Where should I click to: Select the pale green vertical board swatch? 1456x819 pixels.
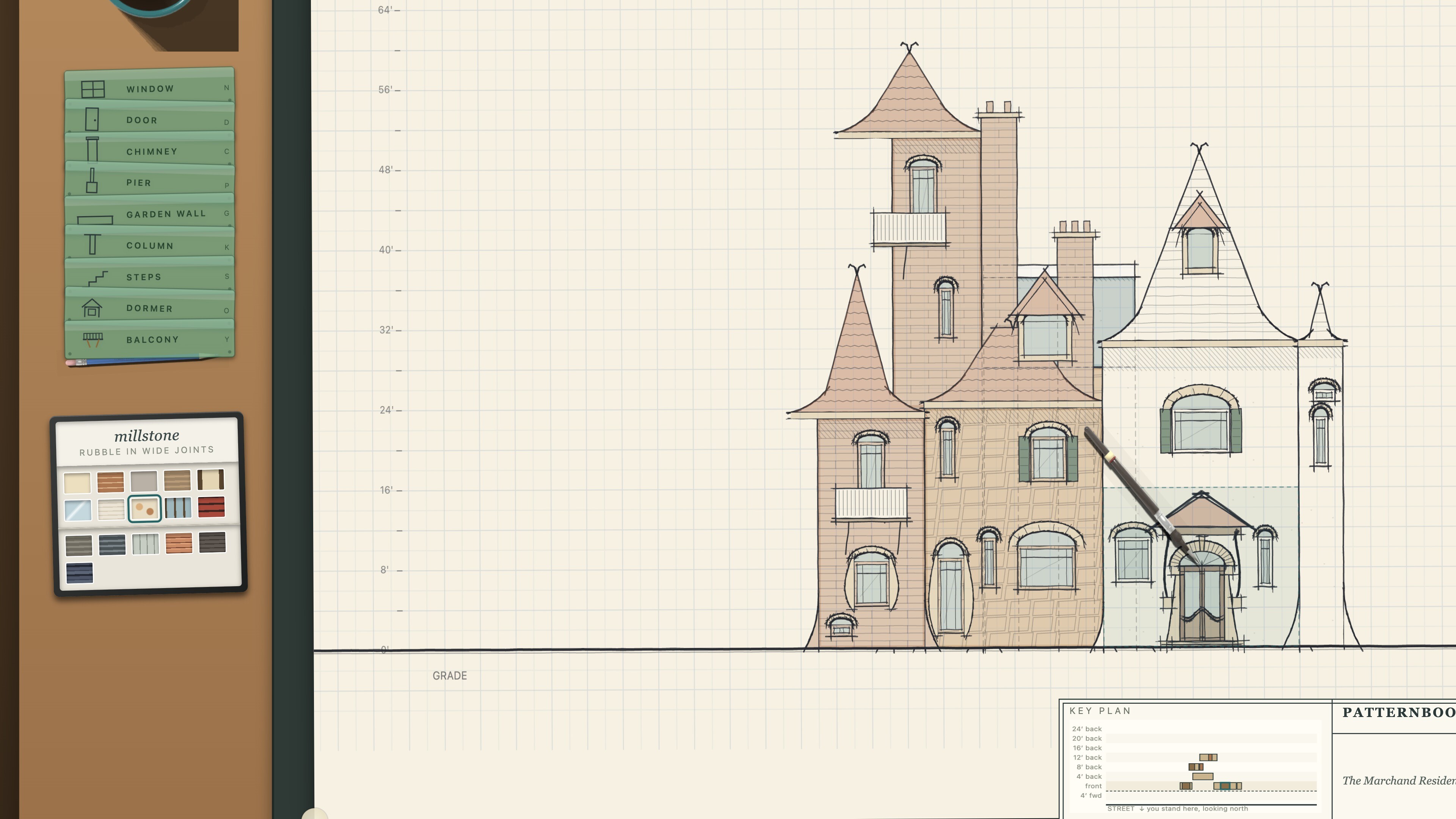145,544
